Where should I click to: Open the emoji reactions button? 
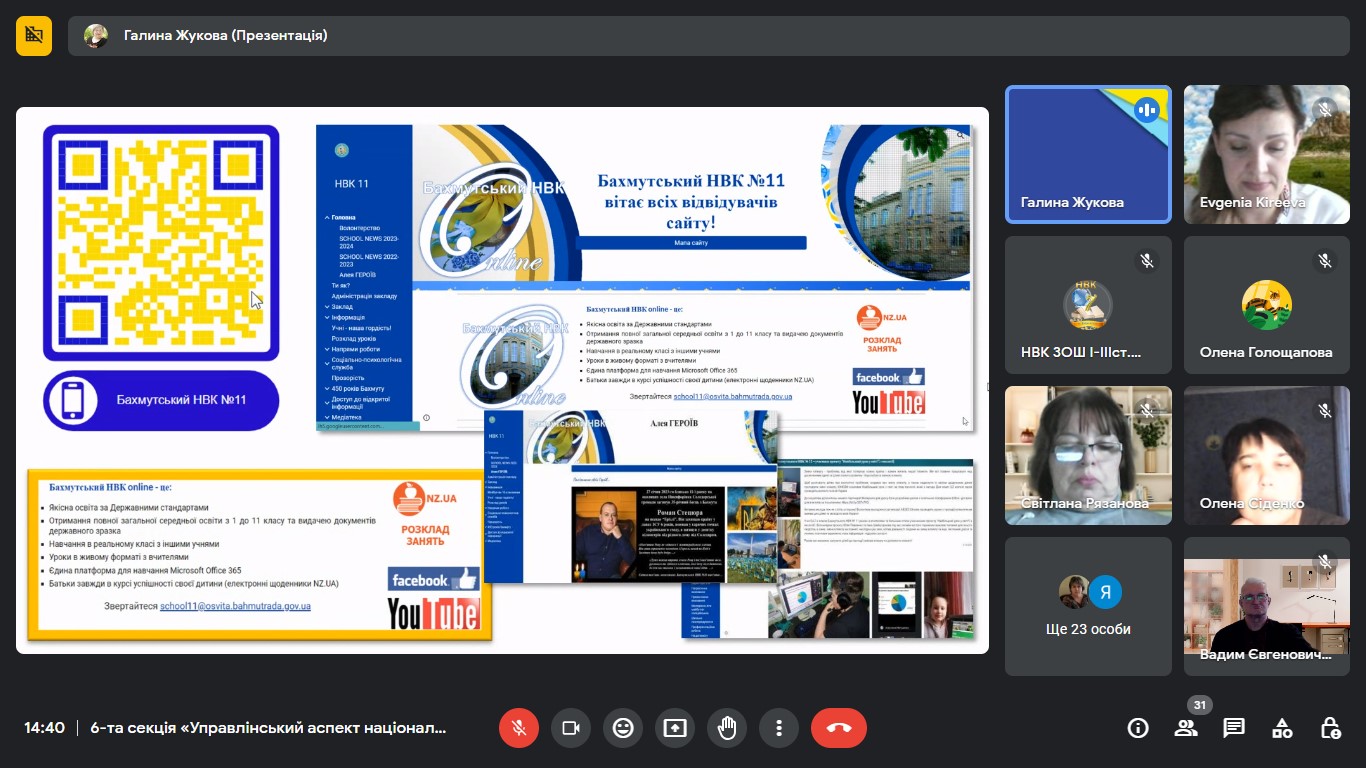pyautogui.click(x=623, y=728)
